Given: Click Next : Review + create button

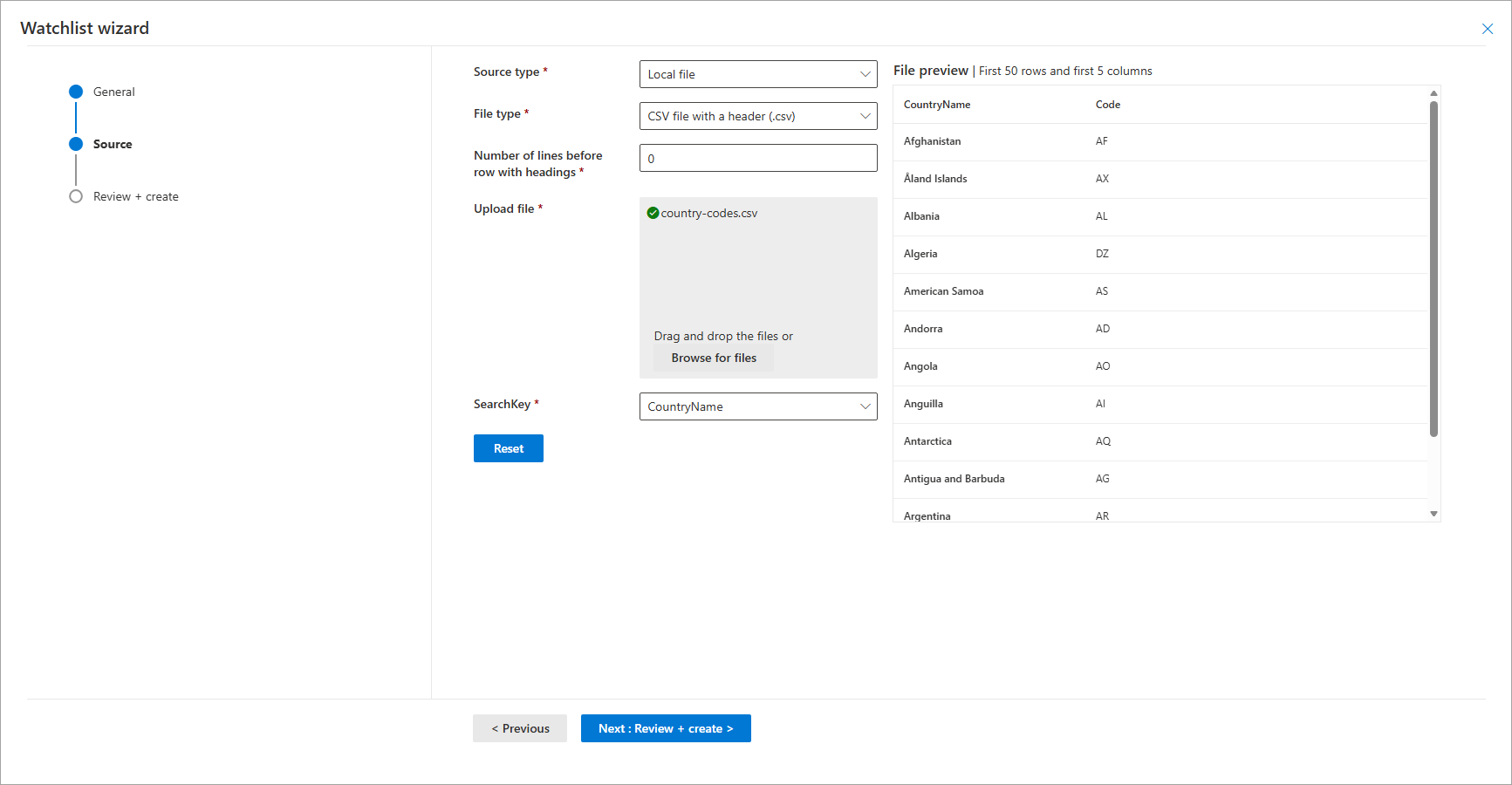Looking at the screenshot, I should click(x=666, y=728).
